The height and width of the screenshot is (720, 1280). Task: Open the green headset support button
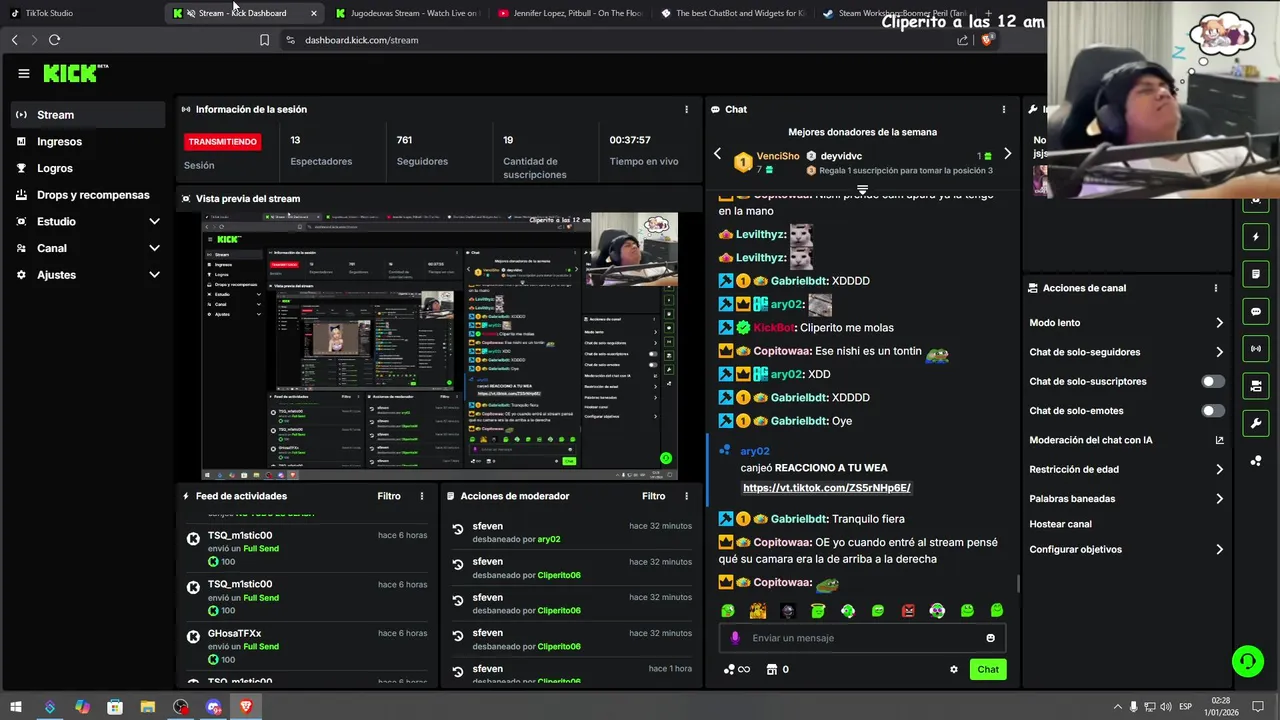(x=1247, y=661)
